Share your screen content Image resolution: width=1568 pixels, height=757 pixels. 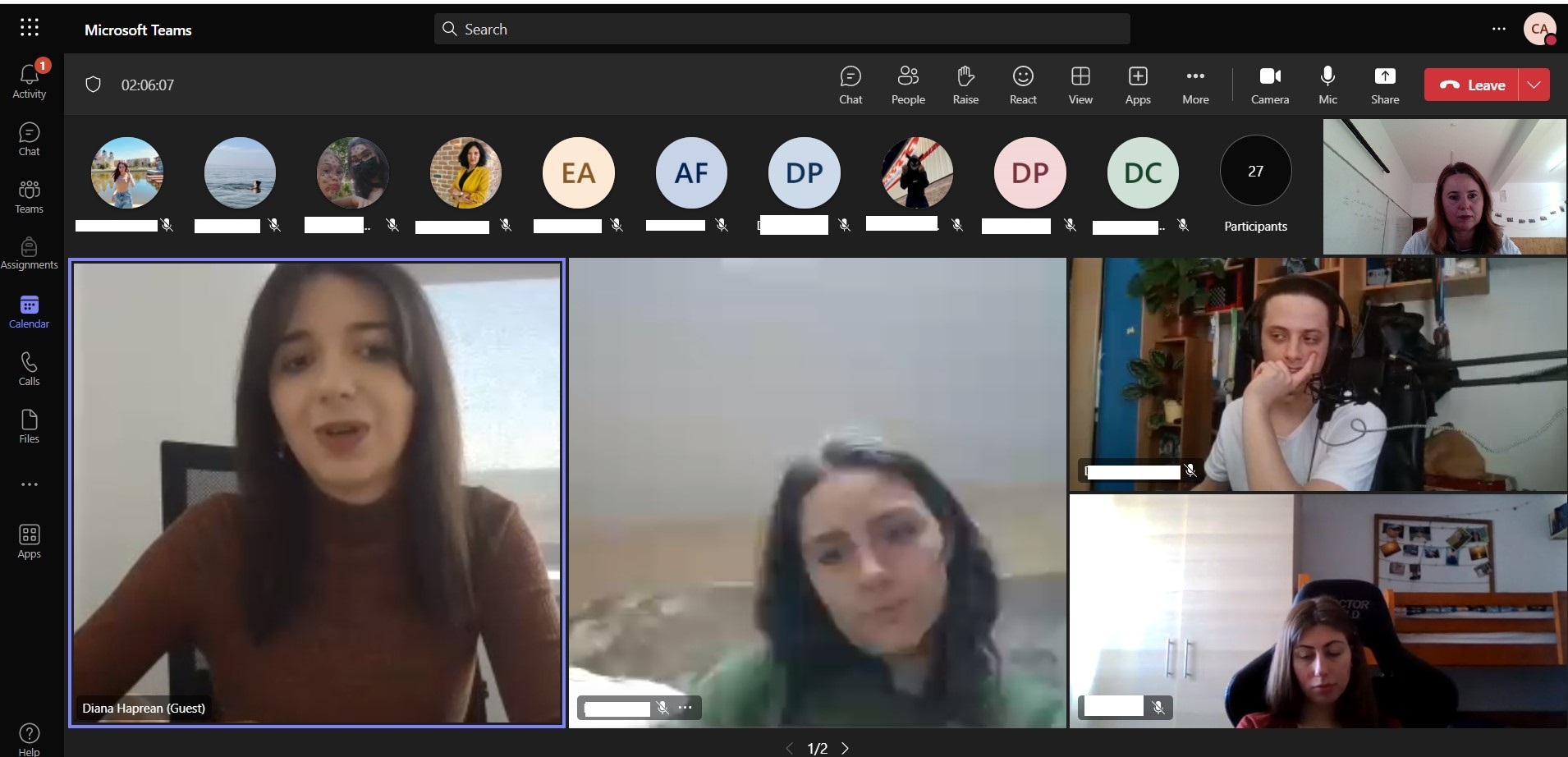pyautogui.click(x=1384, y=85)
